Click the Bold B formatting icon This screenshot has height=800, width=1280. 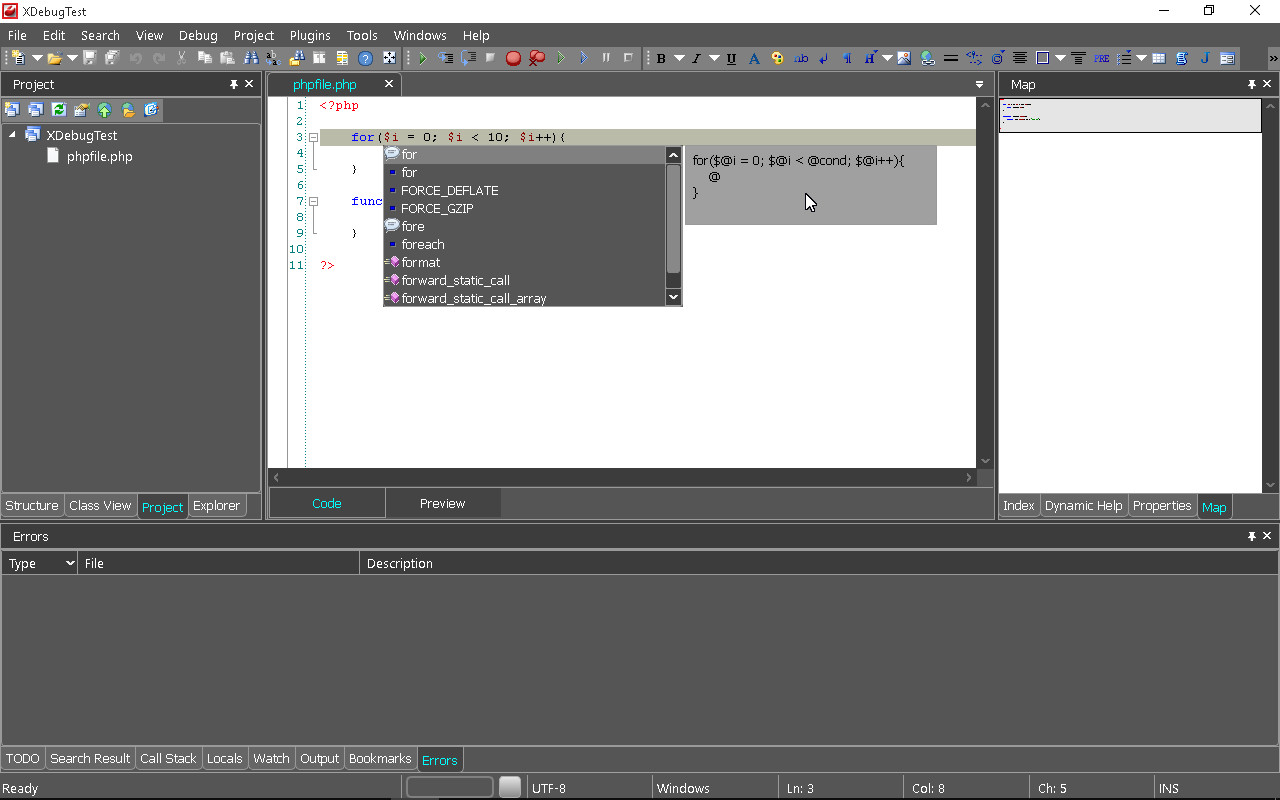(661, 58)
